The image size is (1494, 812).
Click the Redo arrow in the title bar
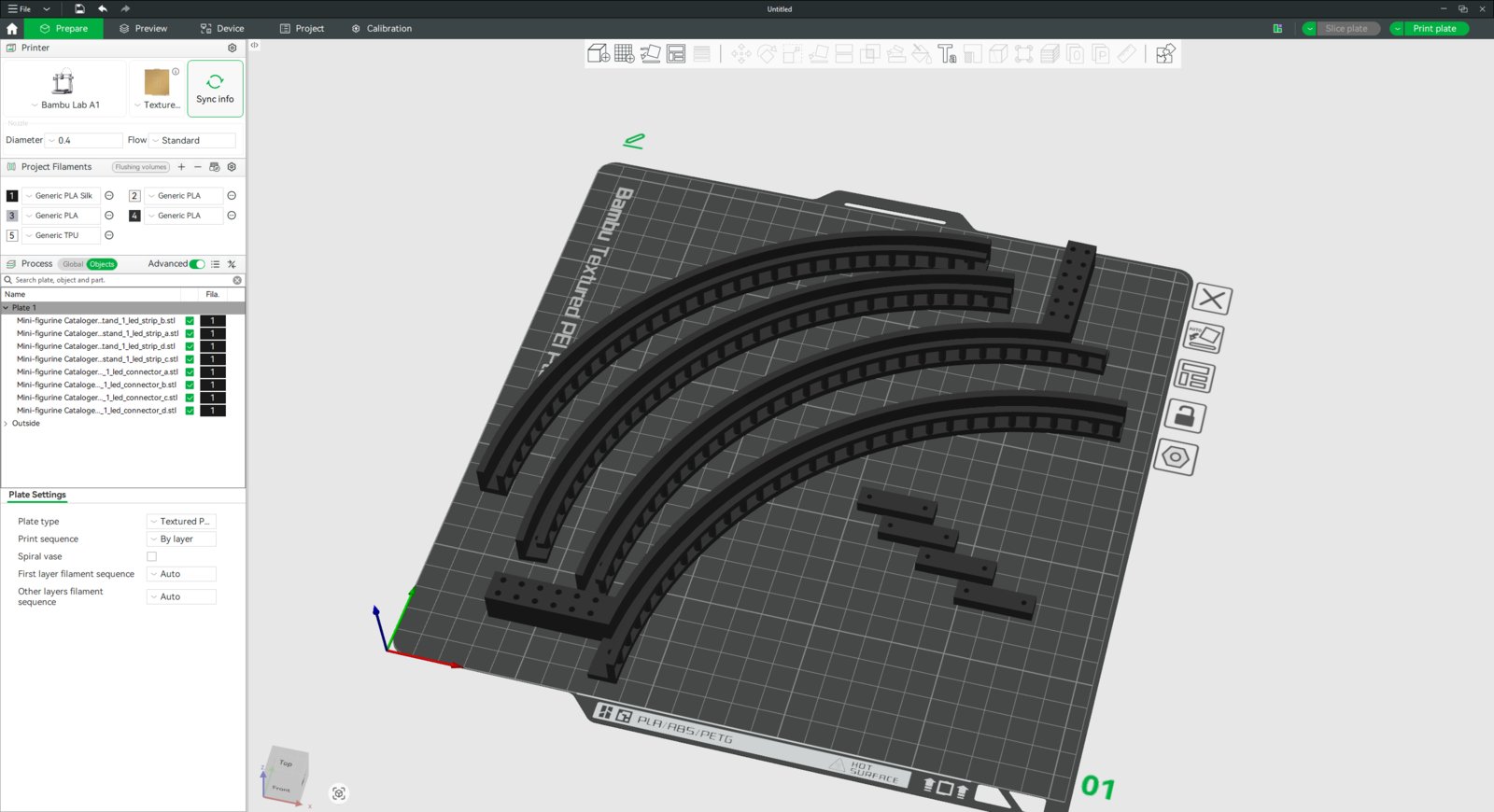point(125,8)
